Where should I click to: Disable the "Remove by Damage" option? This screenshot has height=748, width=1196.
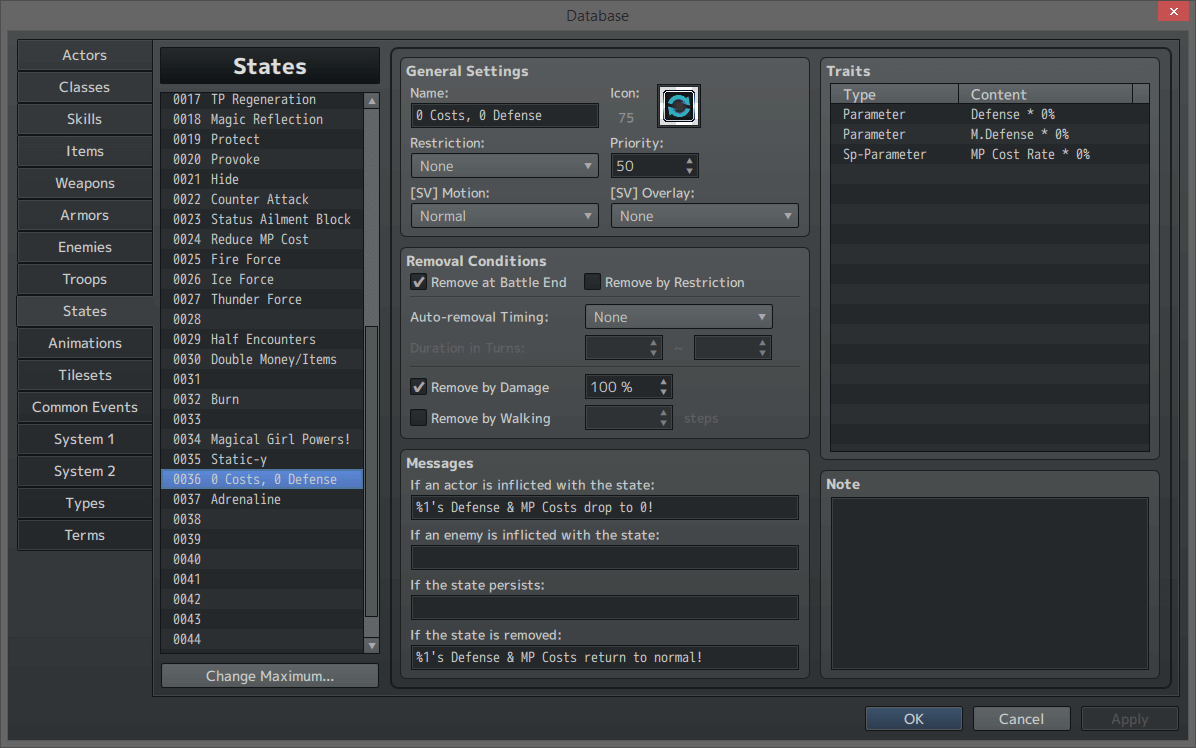point(418,387)
